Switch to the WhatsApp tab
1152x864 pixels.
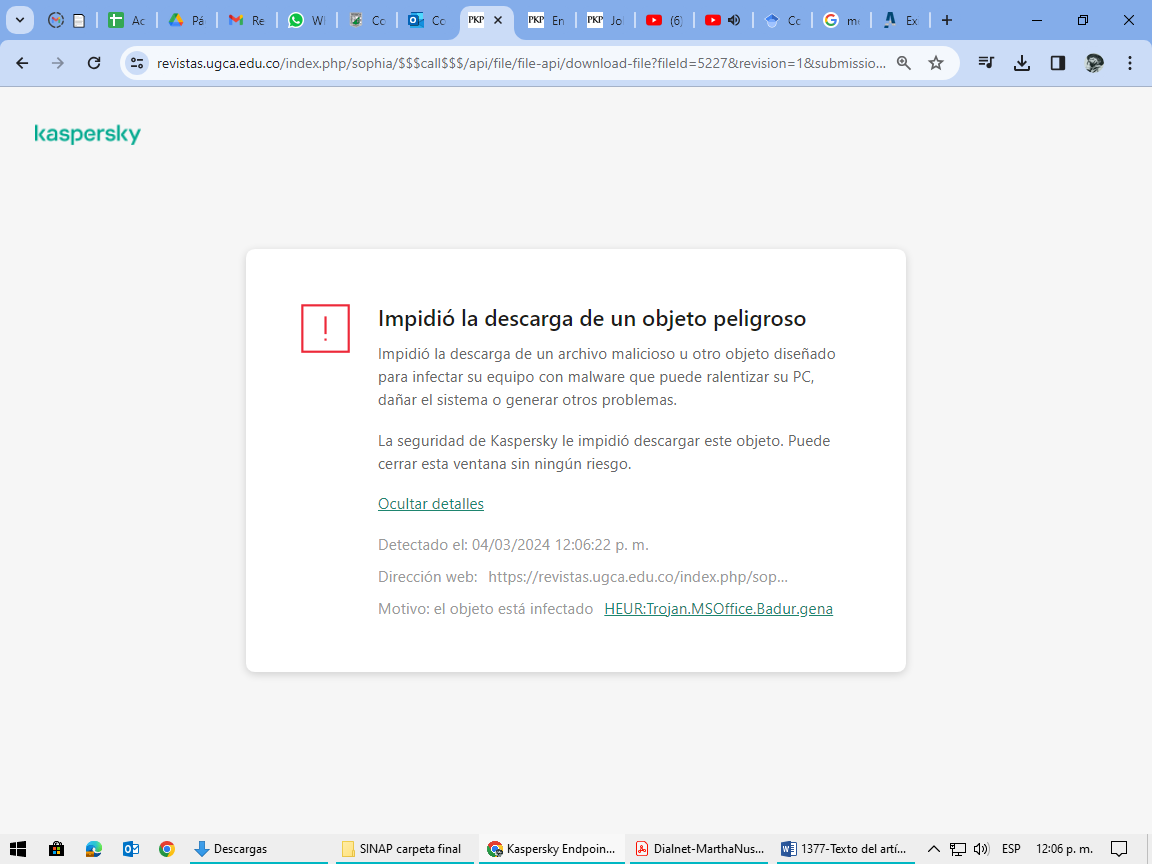point(306,20)
